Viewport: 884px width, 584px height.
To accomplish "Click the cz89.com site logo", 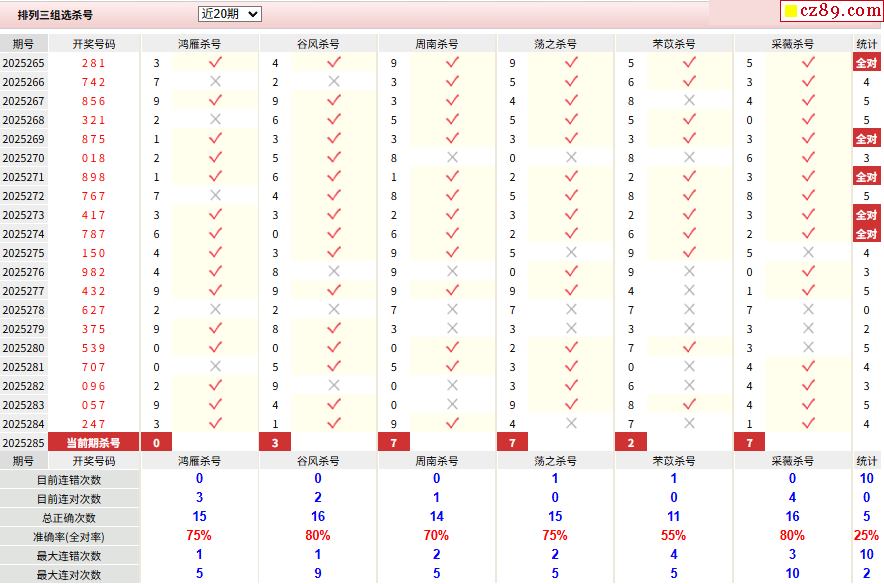I will pyautogui.click(x=831, y=11).
